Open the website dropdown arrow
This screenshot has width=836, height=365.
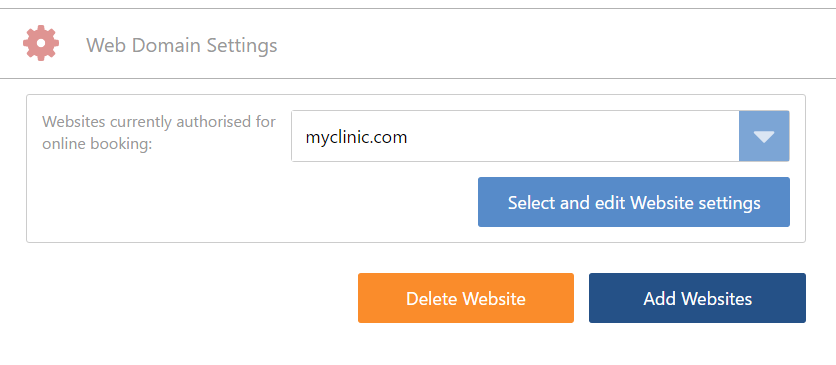tap(764, 136)
